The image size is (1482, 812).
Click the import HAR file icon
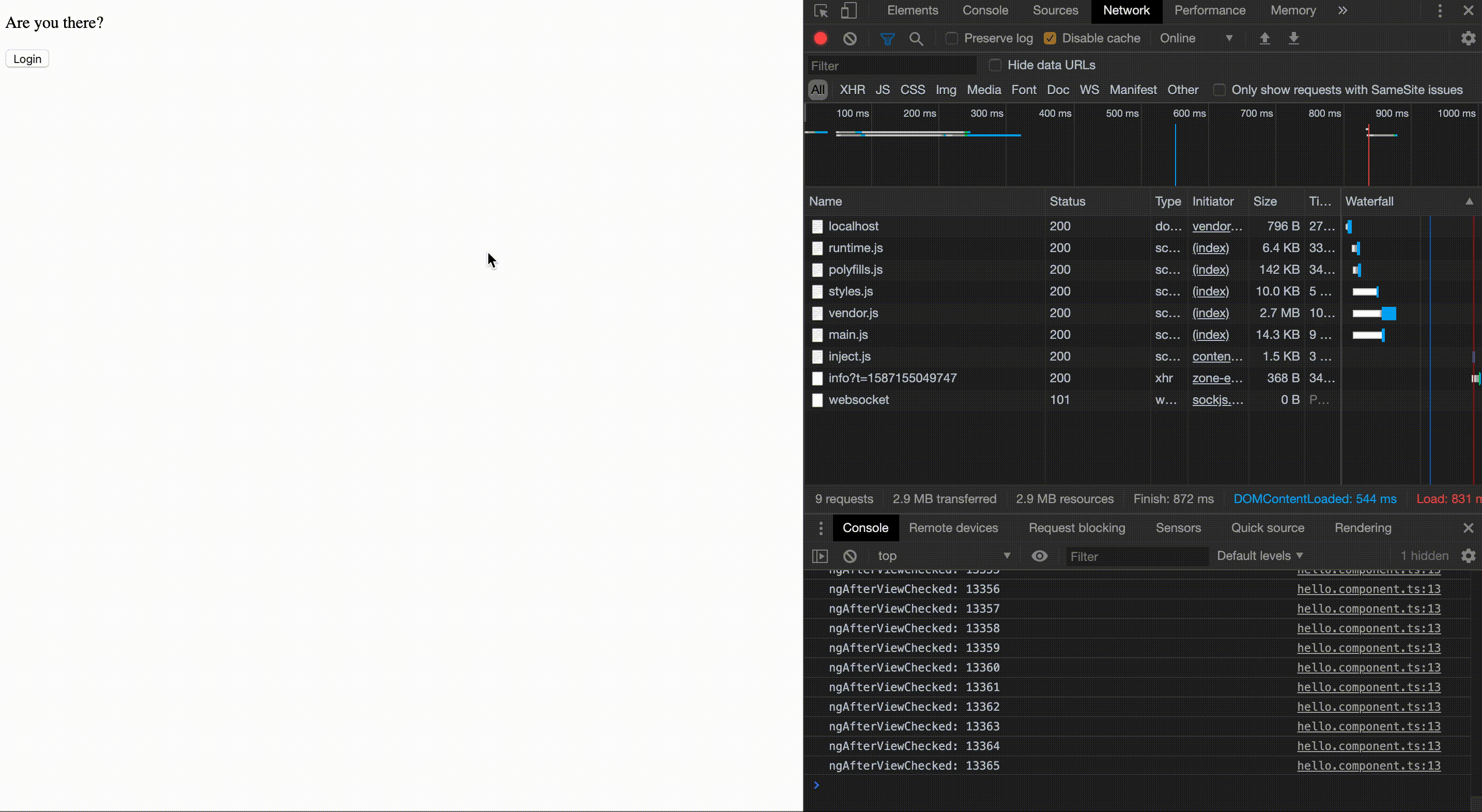[1264, 38]
